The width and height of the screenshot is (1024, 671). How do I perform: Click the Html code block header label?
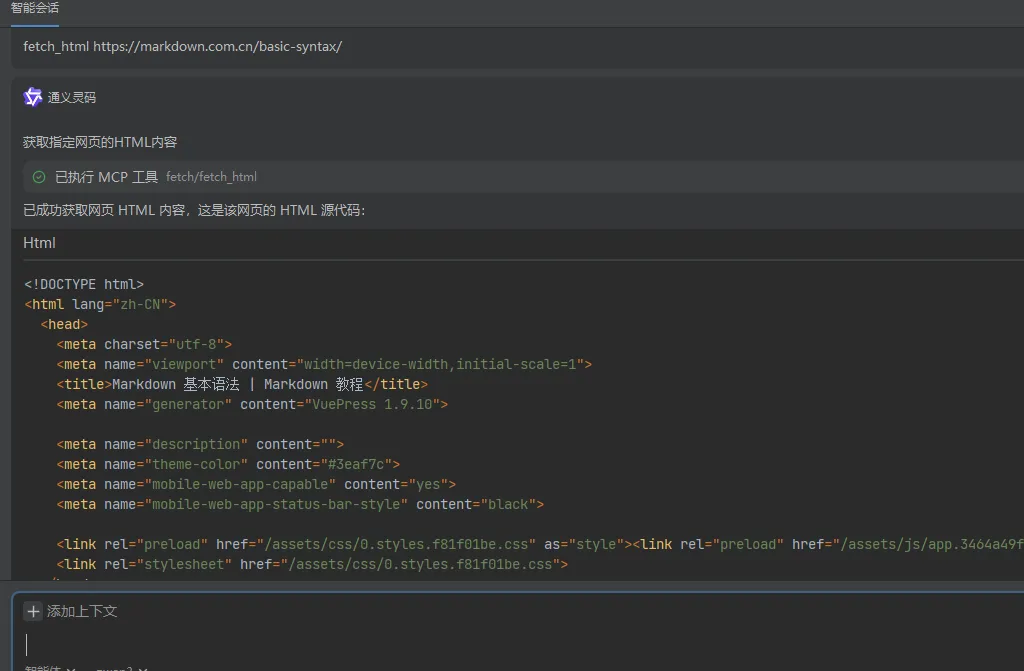39,243
